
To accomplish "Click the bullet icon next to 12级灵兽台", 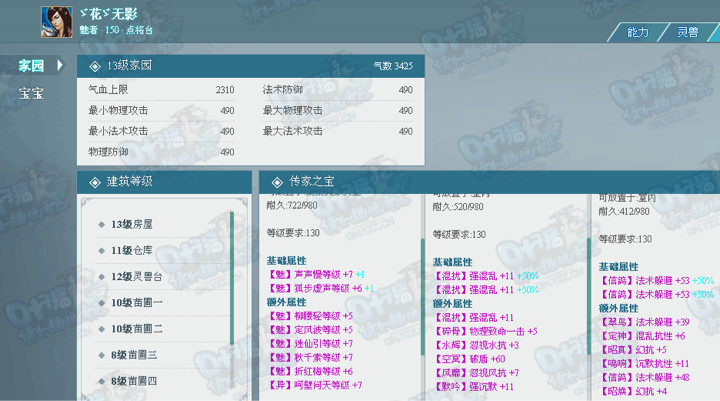I will pos(102,276).
